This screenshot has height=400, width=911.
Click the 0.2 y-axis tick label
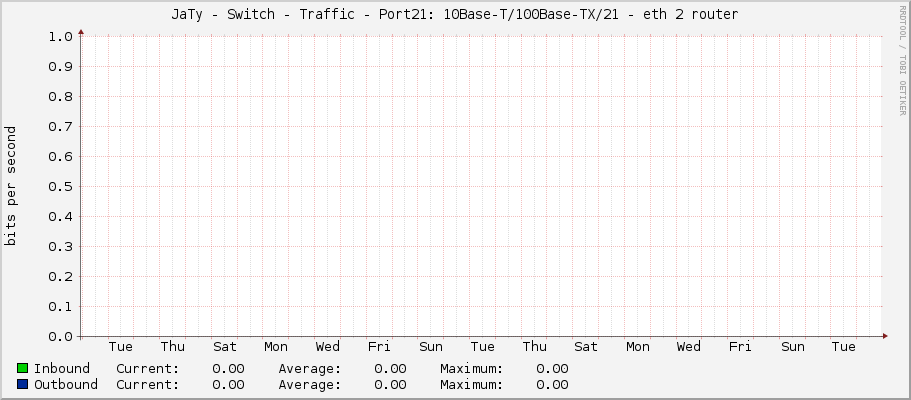pyautogui.click(x=60, y=277)
